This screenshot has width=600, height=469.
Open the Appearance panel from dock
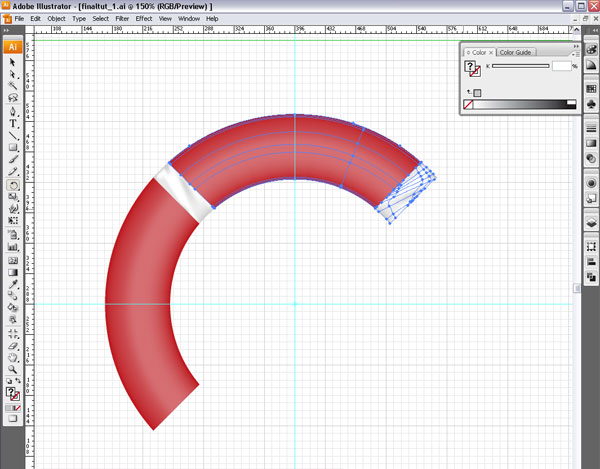(591, 183)
